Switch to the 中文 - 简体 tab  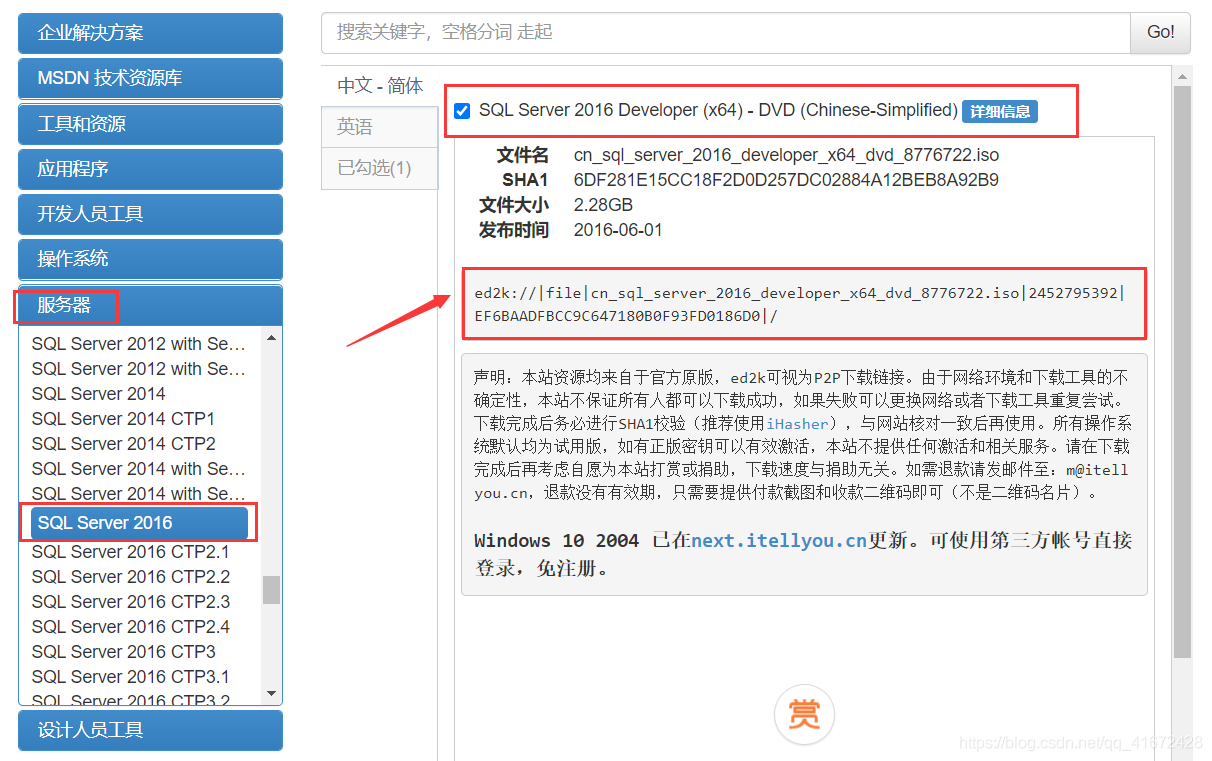pos(380,86)
